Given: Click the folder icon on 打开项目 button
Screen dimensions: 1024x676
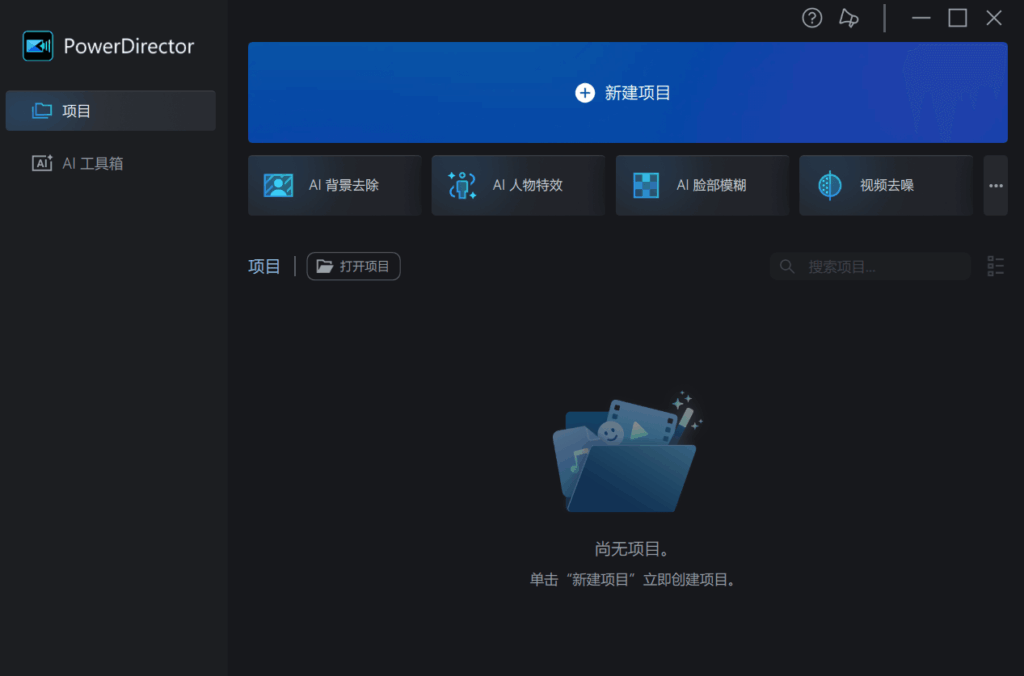Looking at the screenshot, I should click(322, 266).
